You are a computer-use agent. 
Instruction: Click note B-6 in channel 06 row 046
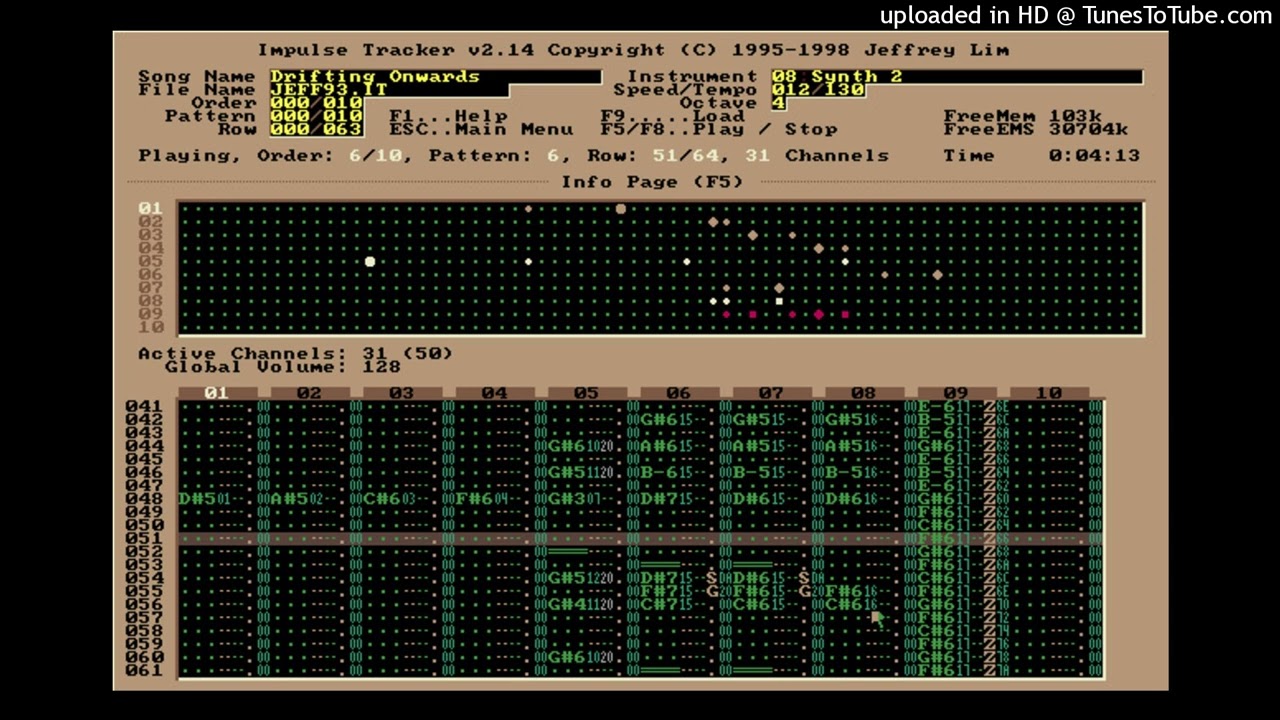(660, 472)
